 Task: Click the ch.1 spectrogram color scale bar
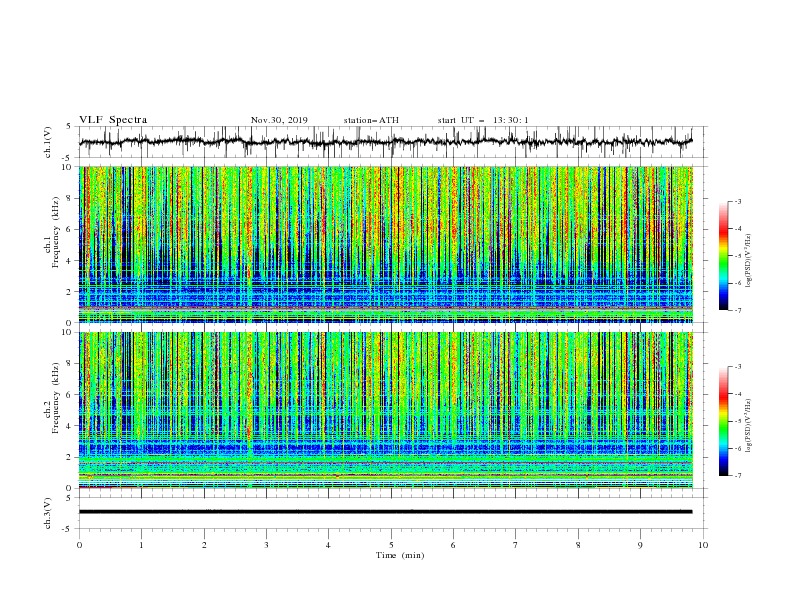pyautogui.click(x=723, y=255)
